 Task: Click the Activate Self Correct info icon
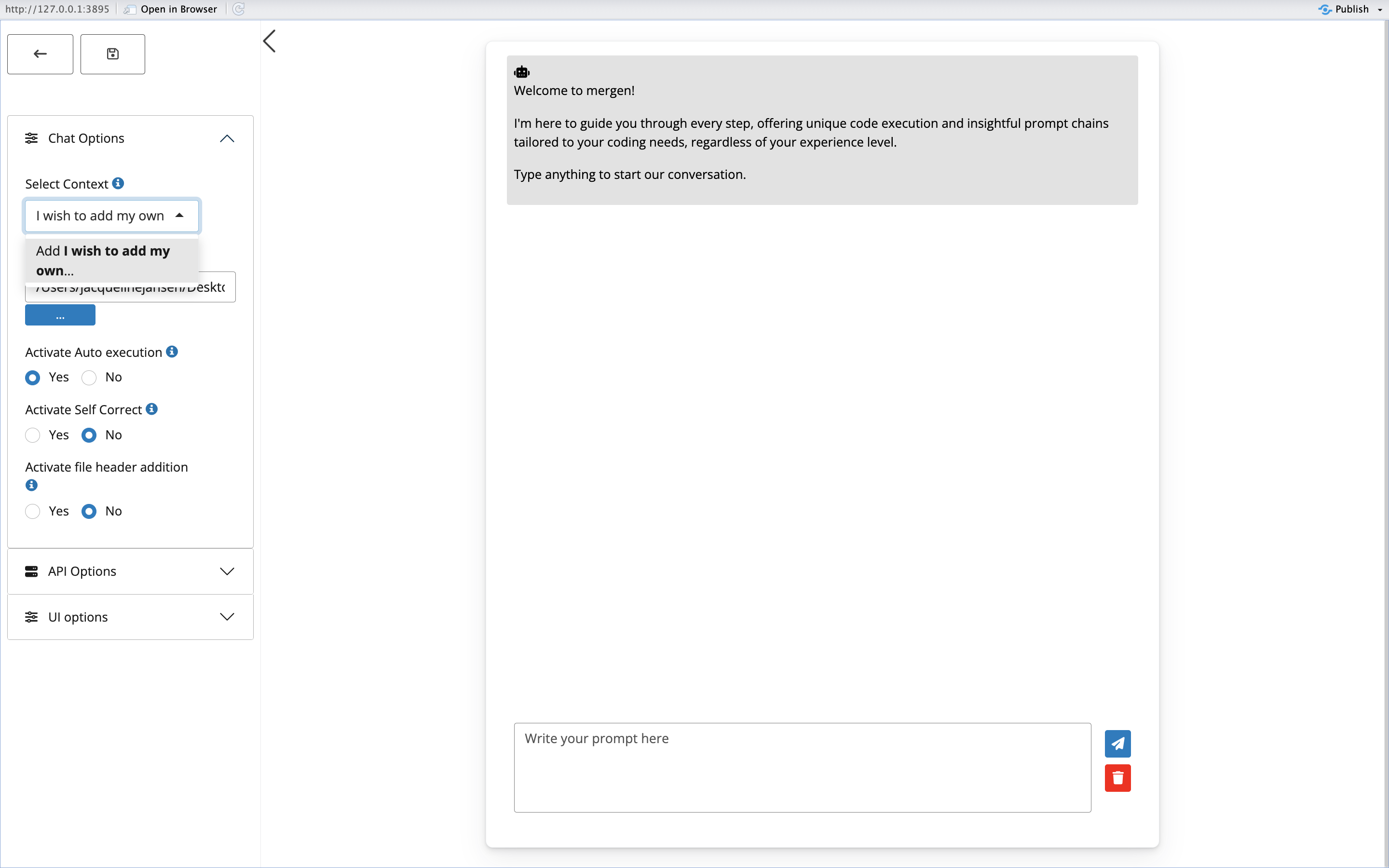[151, 409]
